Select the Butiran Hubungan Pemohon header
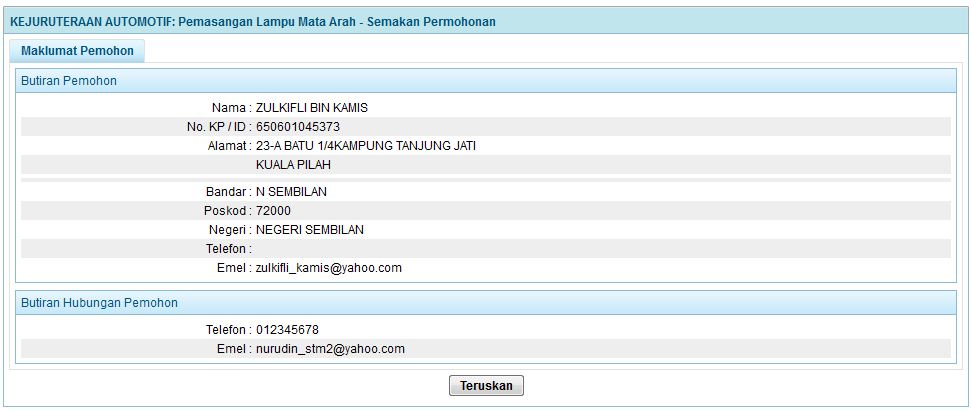Image resolution: width=971 pixels, height=411 pixels. coord(486,303)
